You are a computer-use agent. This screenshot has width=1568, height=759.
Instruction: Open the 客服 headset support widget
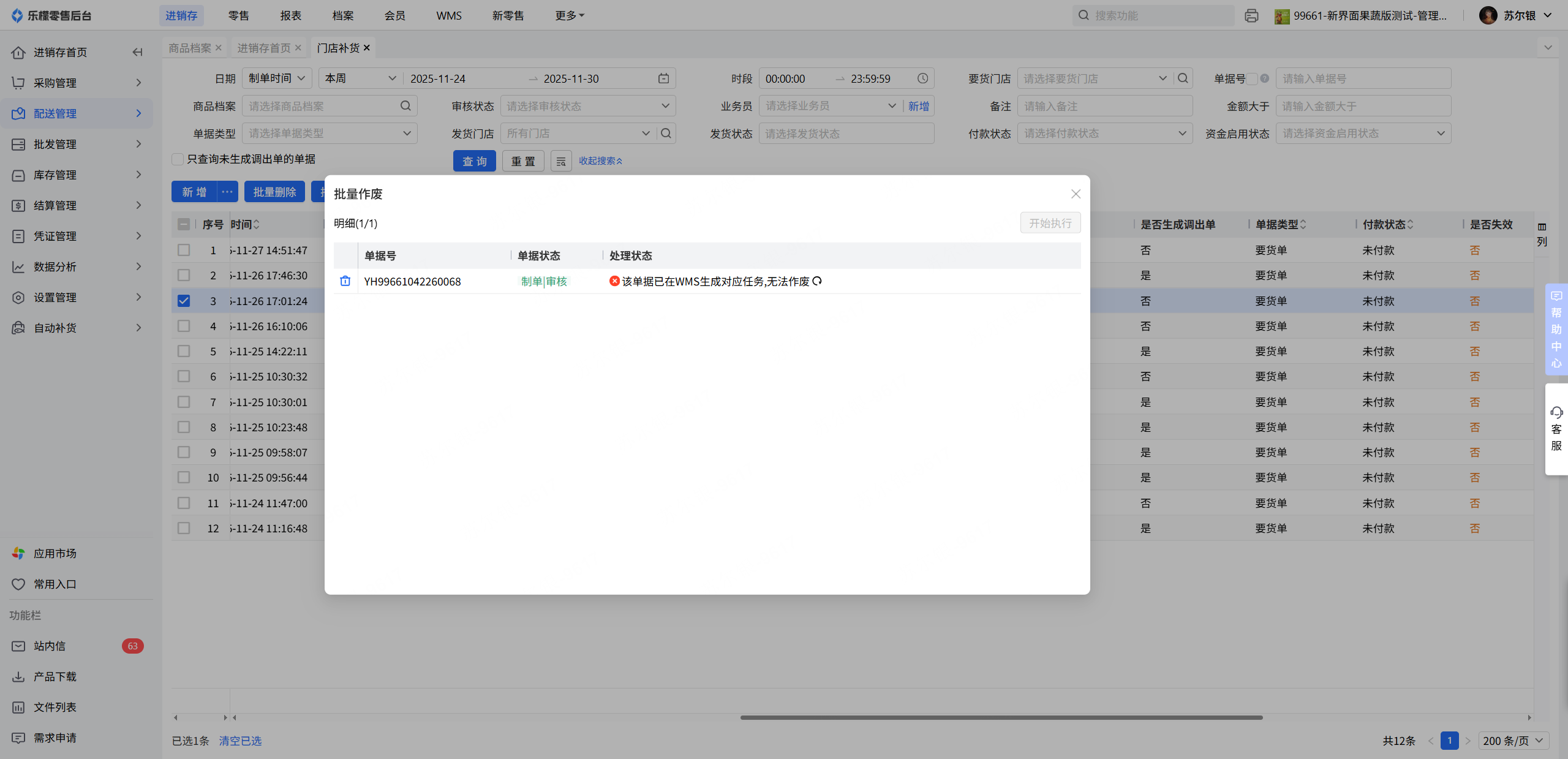pyautogui.click(x=1556, y=428)
